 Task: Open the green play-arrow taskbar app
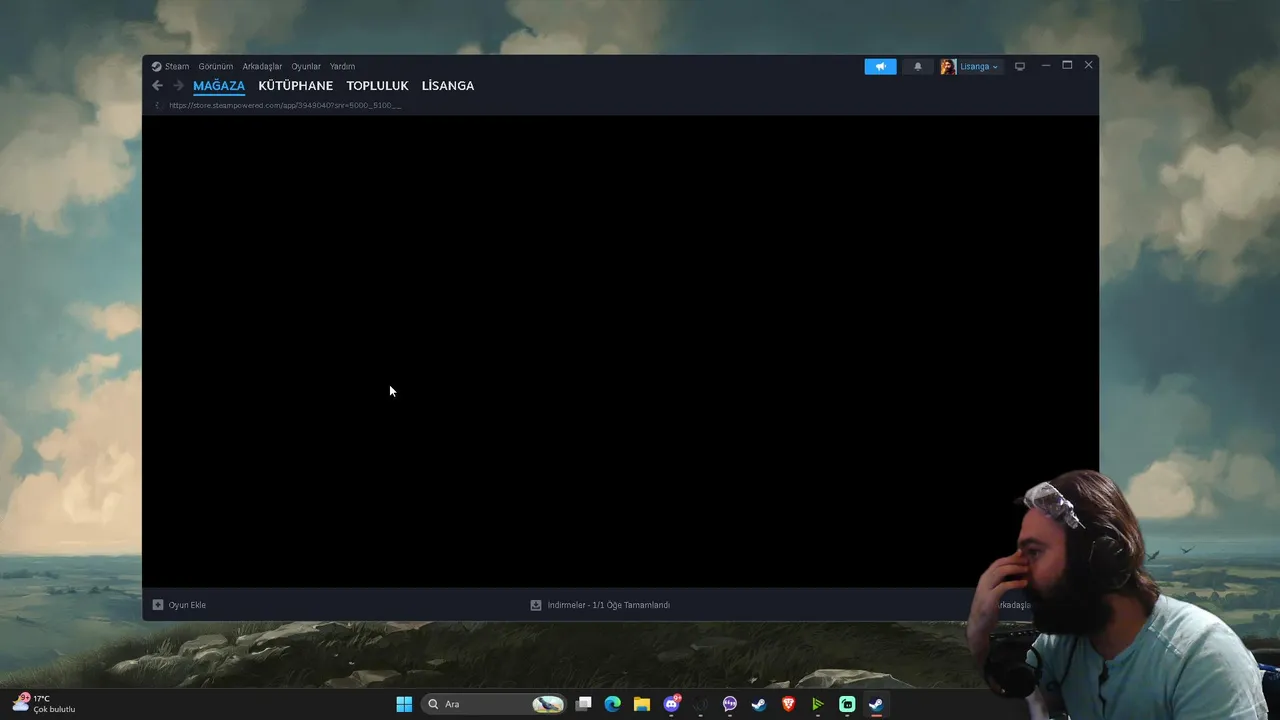point(818,704)
